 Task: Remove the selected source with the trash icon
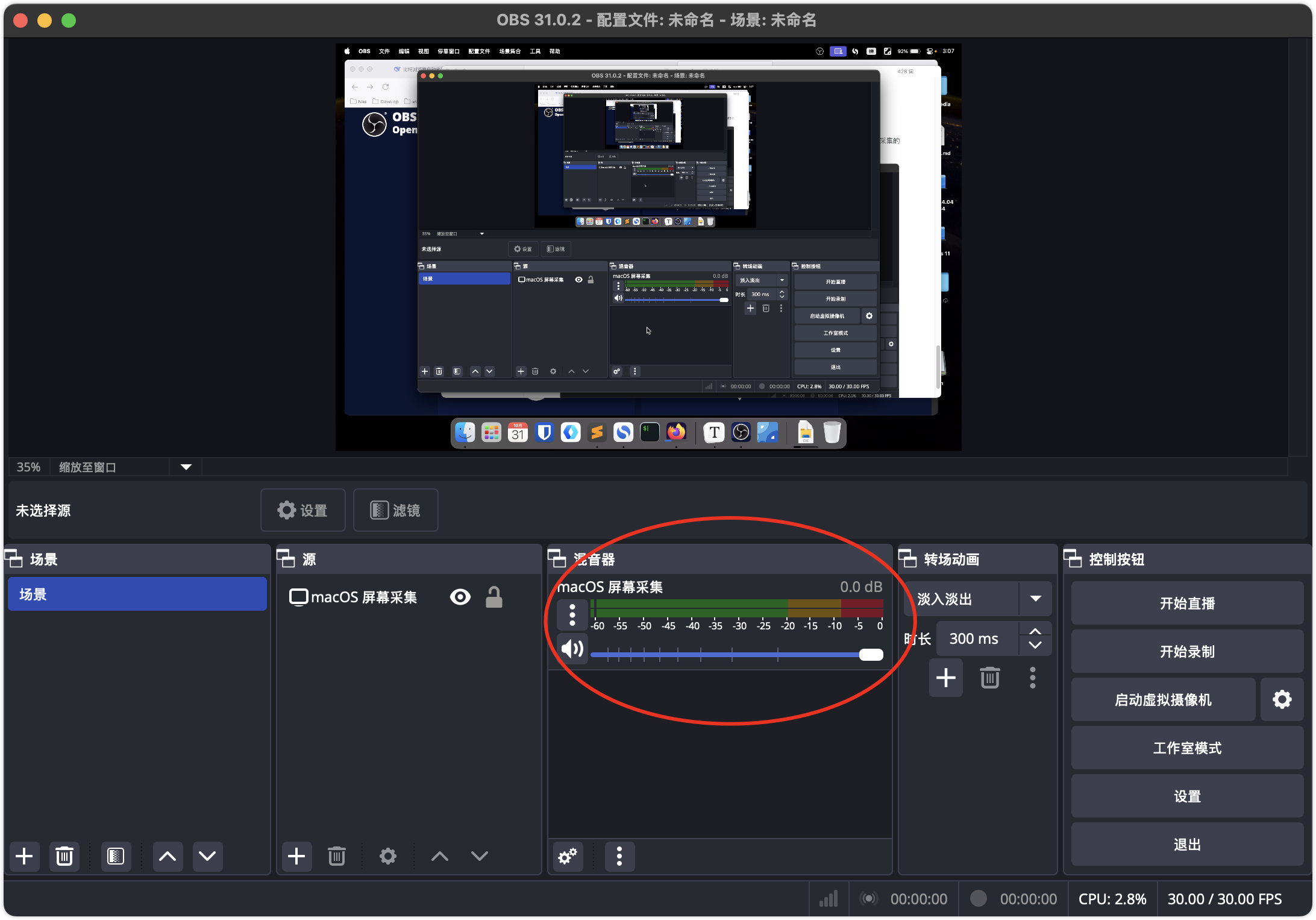coord(337,856)
